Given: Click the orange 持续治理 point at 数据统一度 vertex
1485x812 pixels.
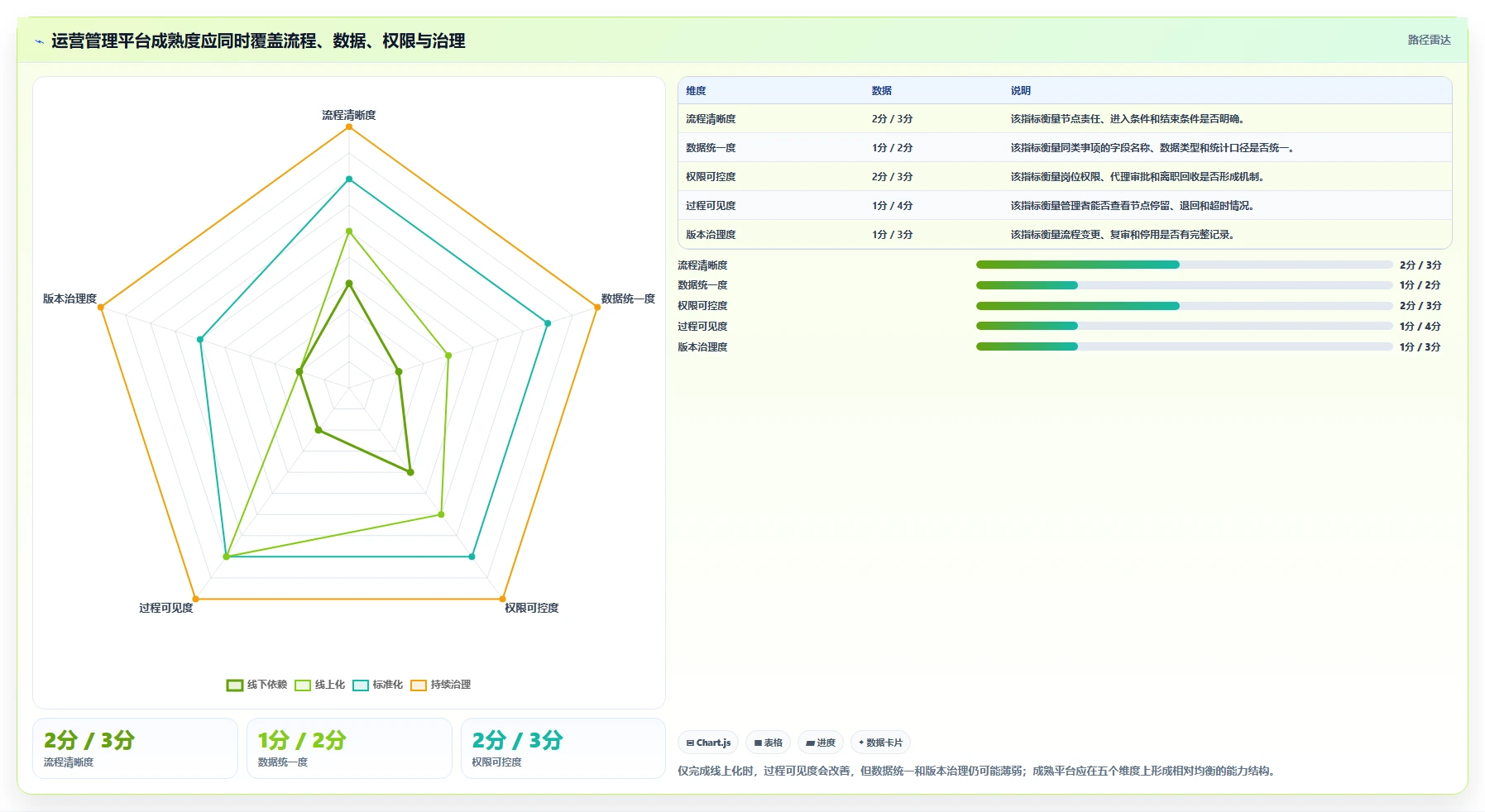Looking at the screenshot, I should pos(597,308).
